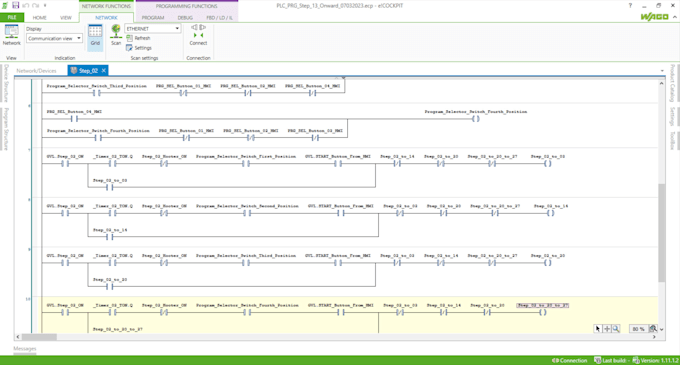Select the Step_02_to_20 output coil
680x365 pixels.
548,263
